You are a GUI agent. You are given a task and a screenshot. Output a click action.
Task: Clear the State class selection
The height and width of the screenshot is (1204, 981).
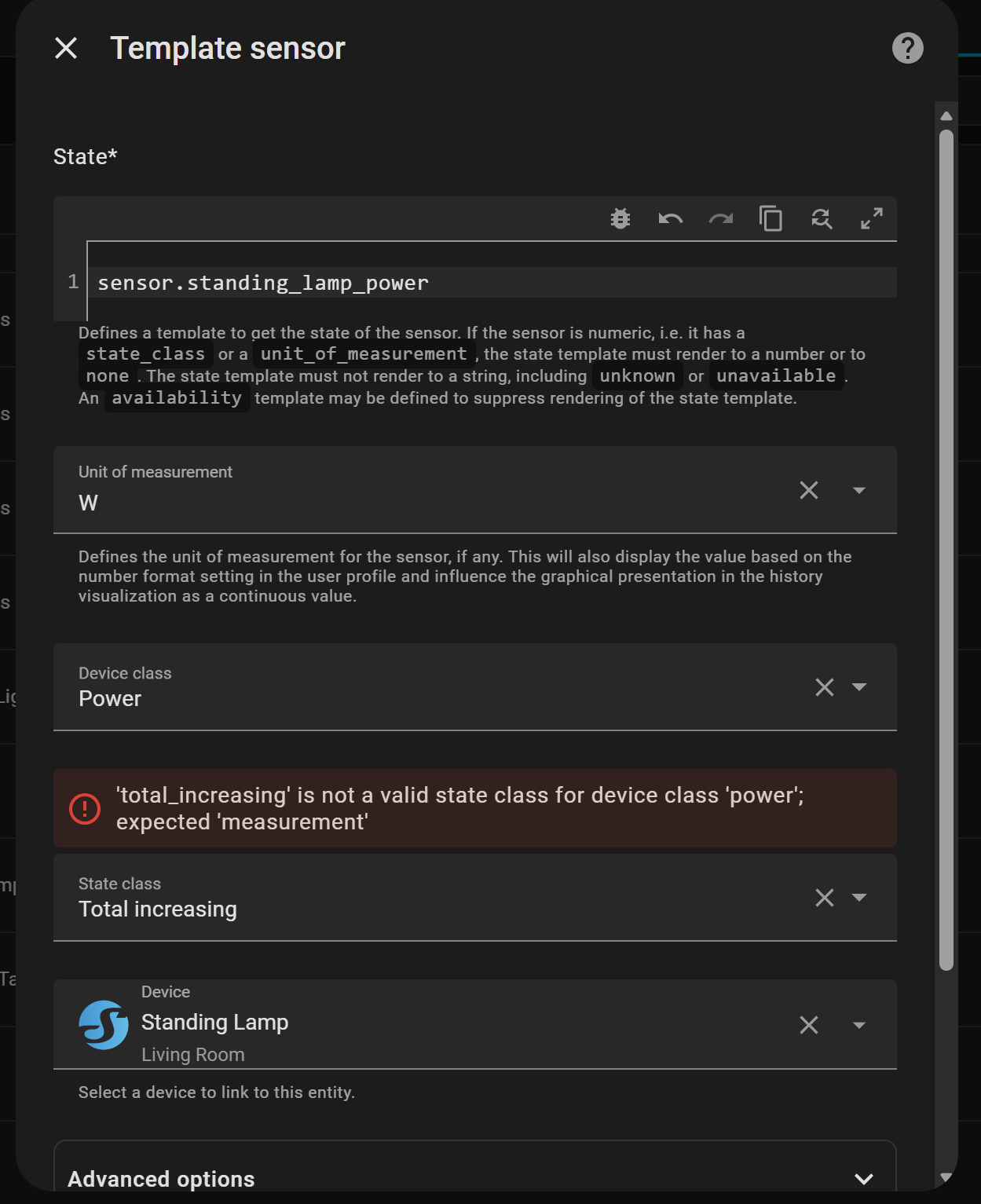(825, 898)
